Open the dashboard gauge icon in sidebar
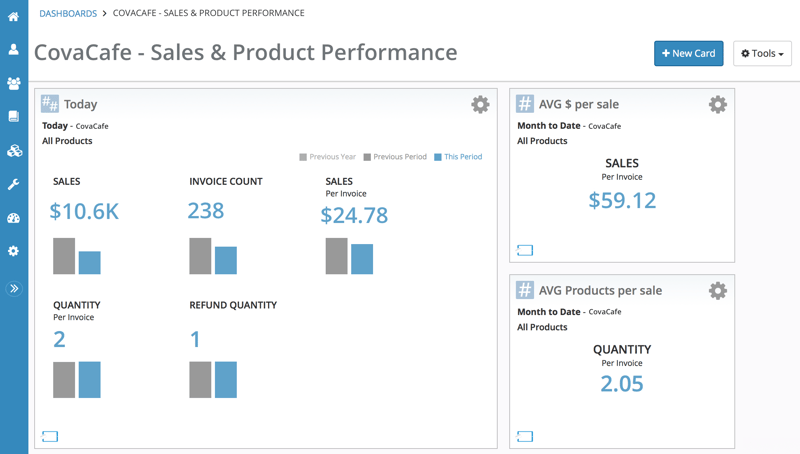This screenshot has height=454, width=800. click(x=14, y=218)
